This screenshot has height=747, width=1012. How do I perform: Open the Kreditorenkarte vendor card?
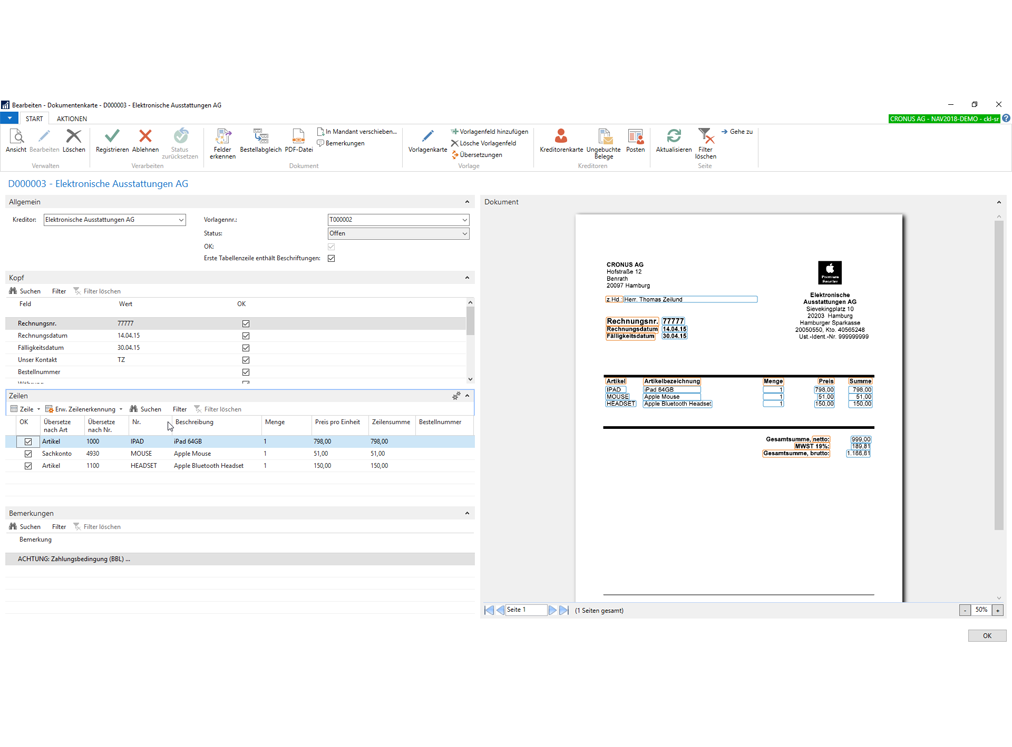click(562, 141)
